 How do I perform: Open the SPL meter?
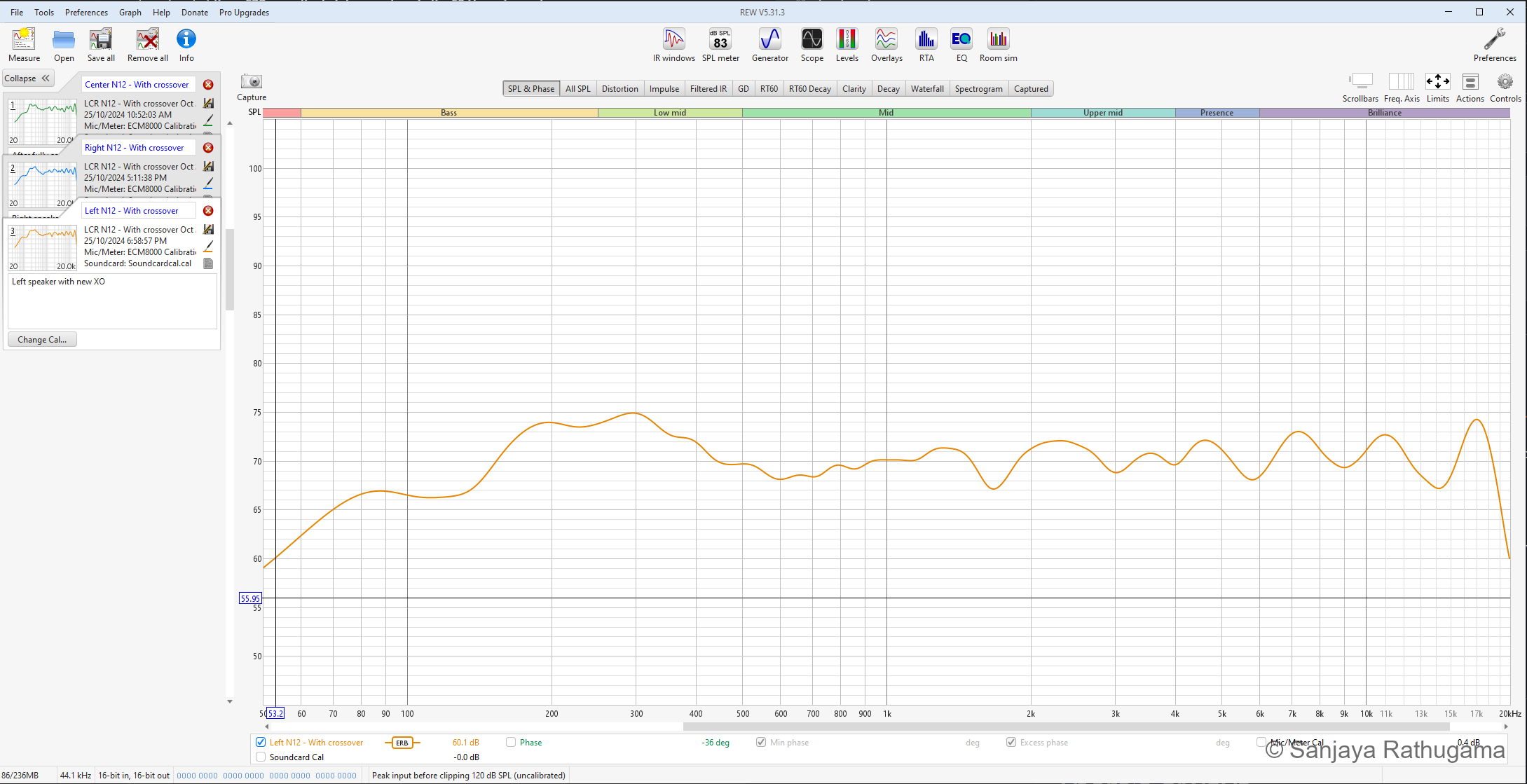(720, 39)
